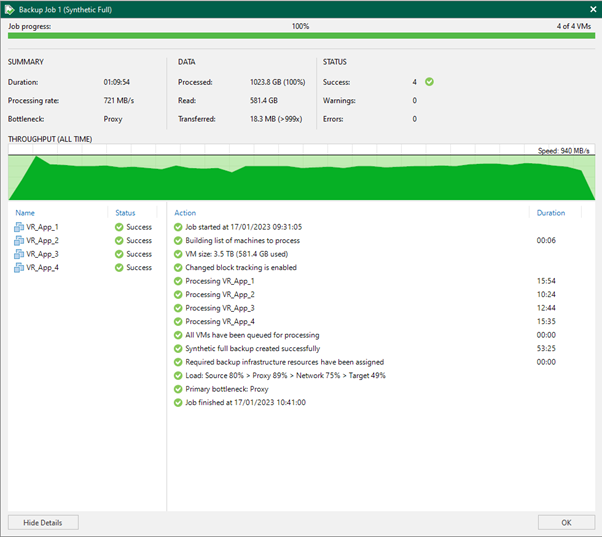Screen dimensions: 602x537
Task: Click the check icon for Processing VR_App_3 action
Action: coord(178,308)
